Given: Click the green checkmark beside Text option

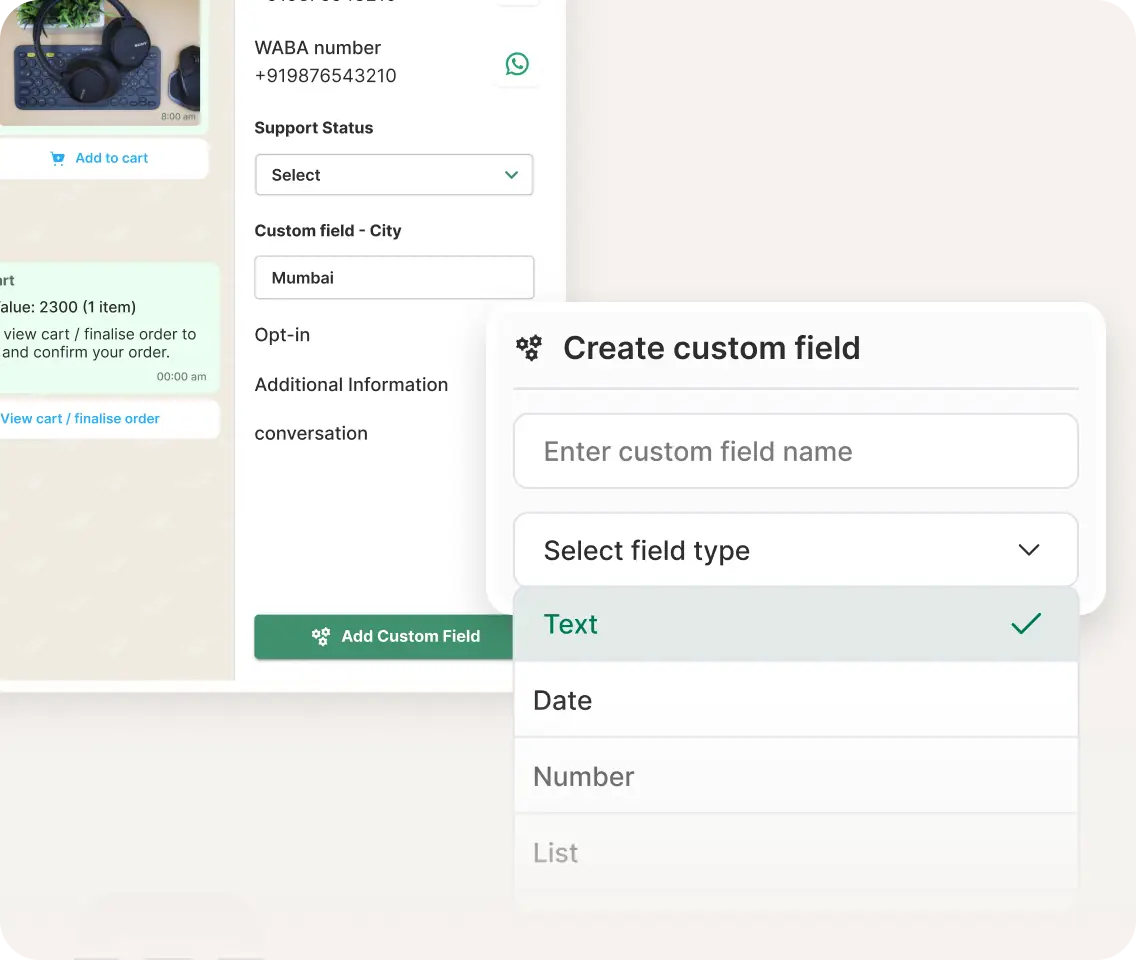Looking at the screenshot, I should tap(1026, 624).
